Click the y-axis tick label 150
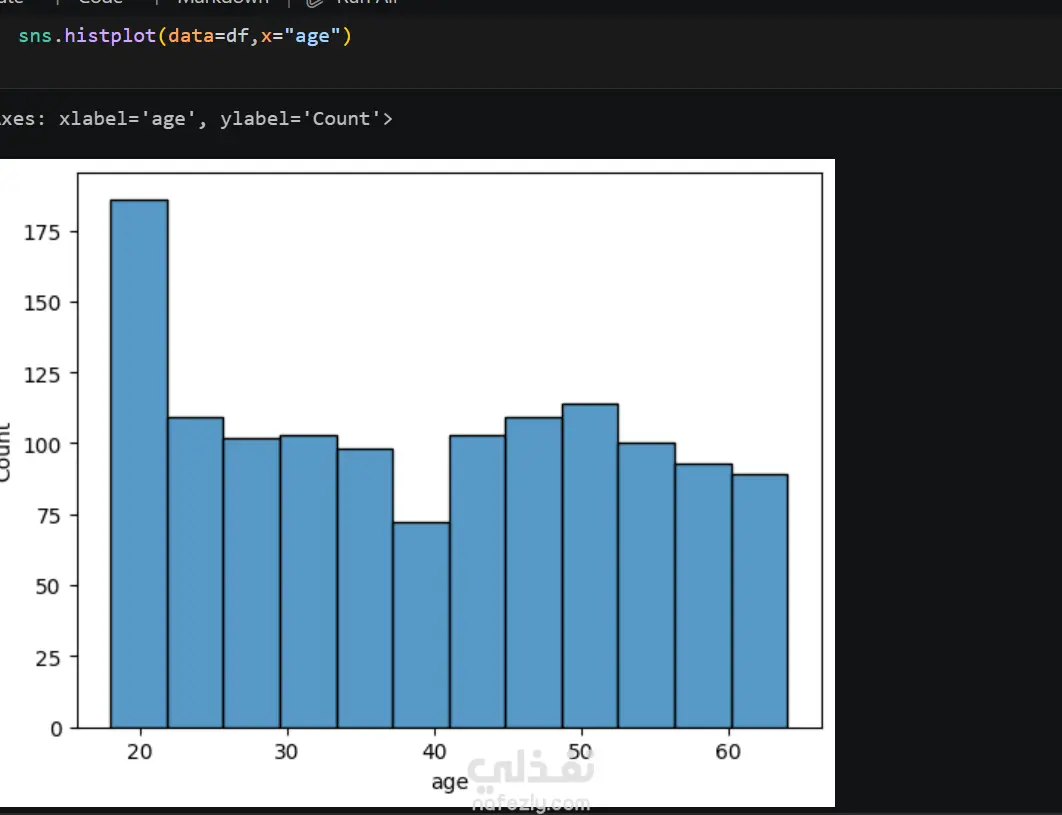Screen dimensions: 1062x815 (x=42, y=303)
